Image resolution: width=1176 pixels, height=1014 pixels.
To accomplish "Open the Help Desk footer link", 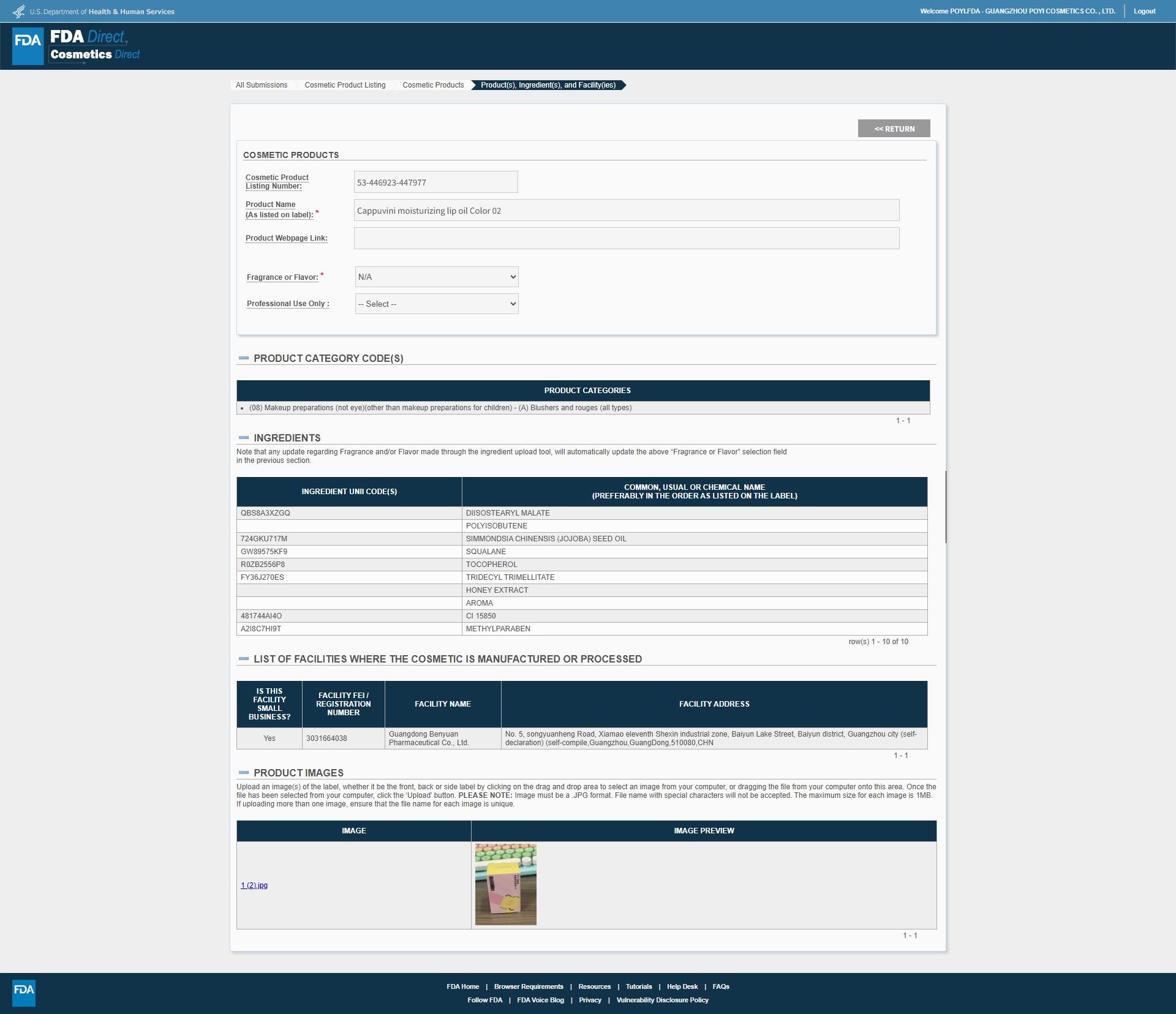I will click(682, 986).
